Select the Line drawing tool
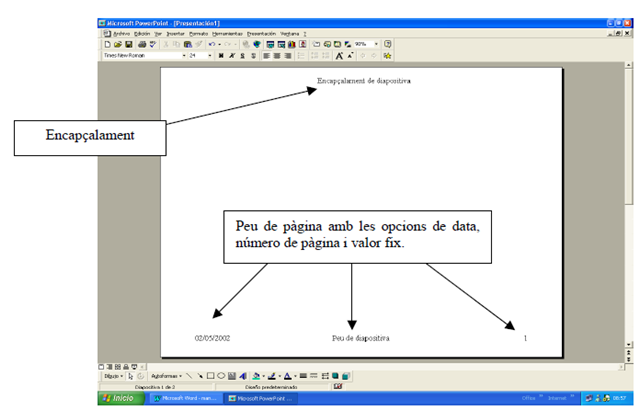Viewport: 642px width, 414px height. point(189,376)
